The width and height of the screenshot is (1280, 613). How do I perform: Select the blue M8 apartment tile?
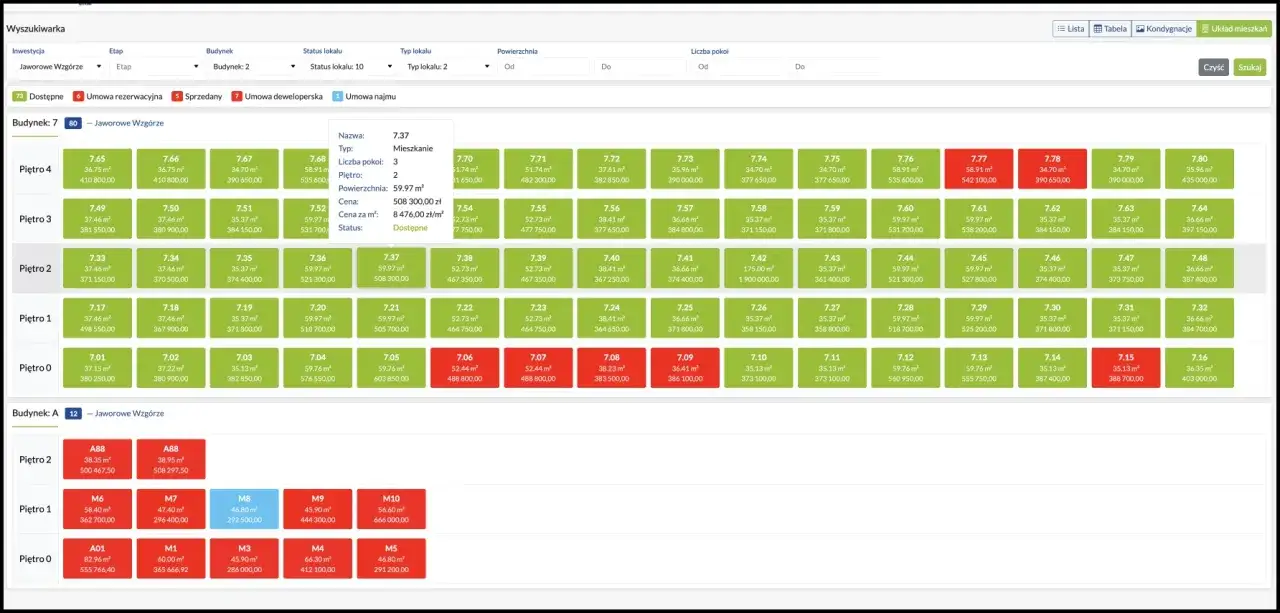pyautogui.click(x=244, y=509)
